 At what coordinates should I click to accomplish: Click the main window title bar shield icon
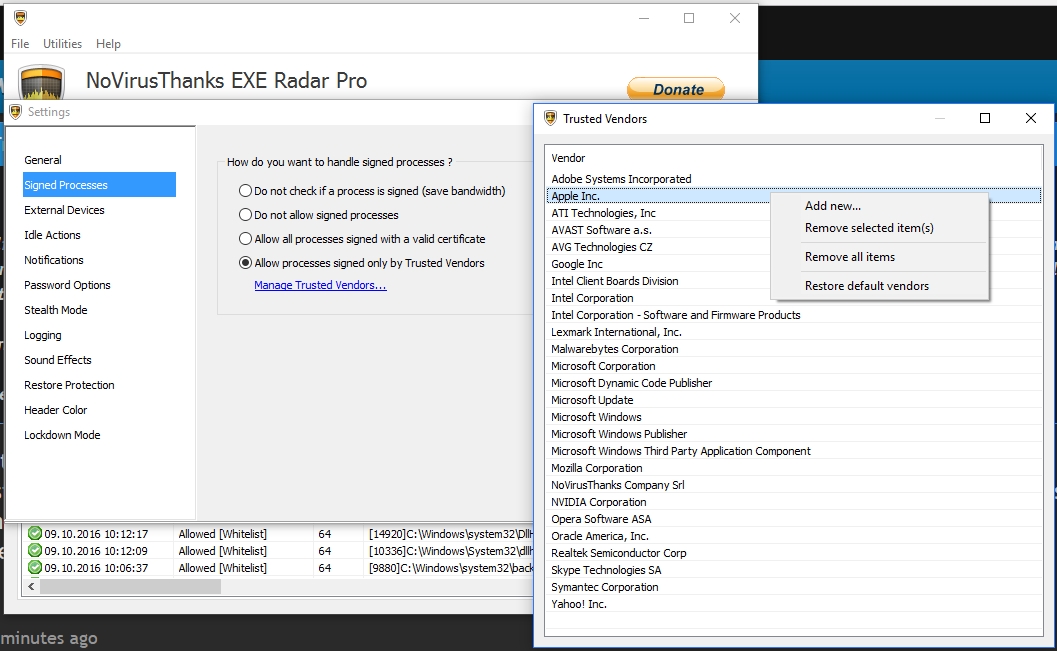pyautogui.click(x=20, y=18)
